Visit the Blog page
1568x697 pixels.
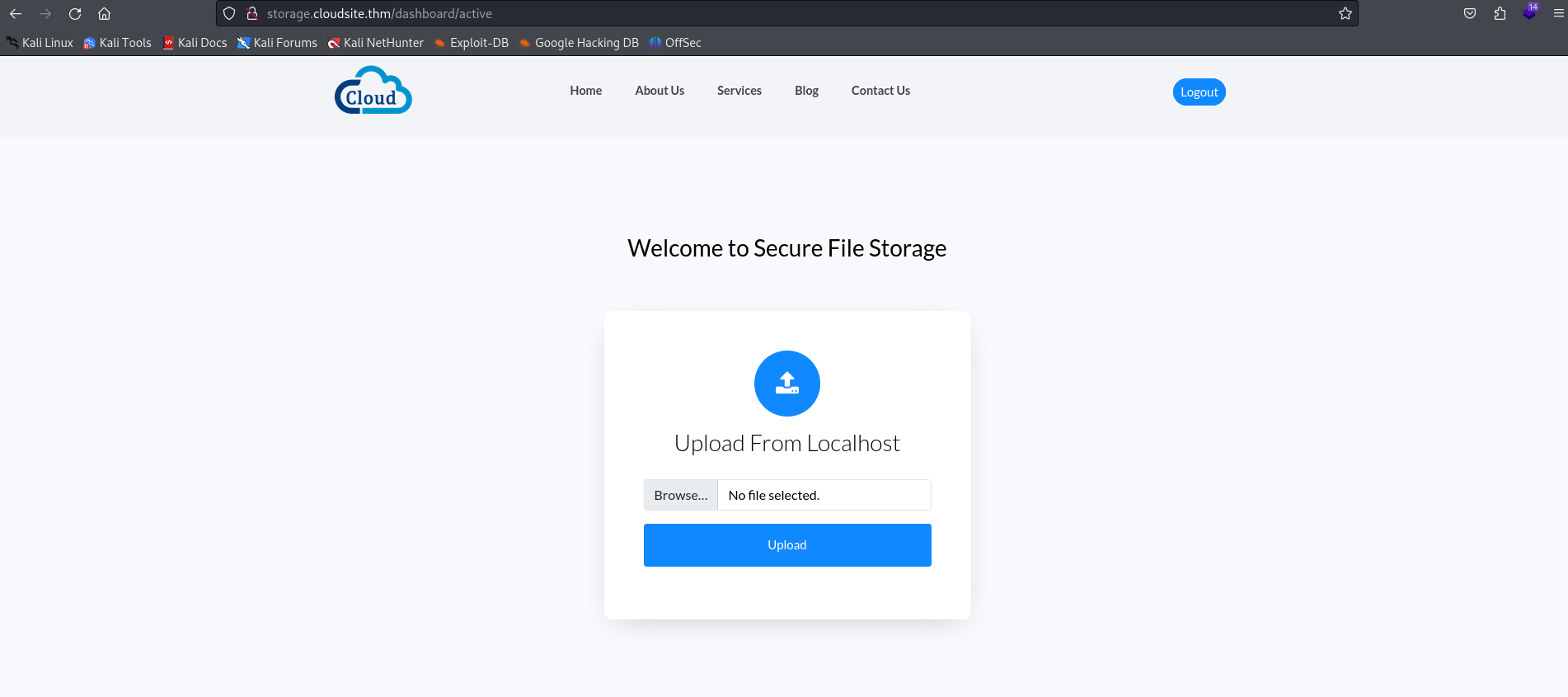(806, 91)
